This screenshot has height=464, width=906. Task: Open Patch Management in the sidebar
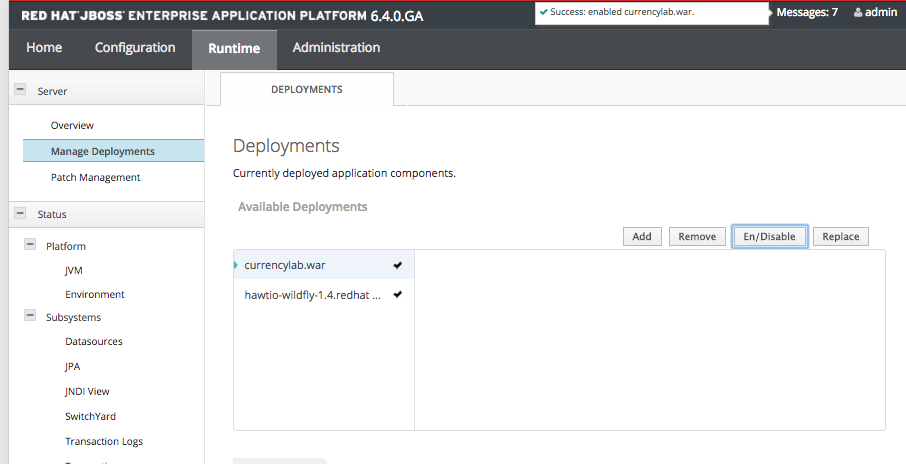point(95,177)
